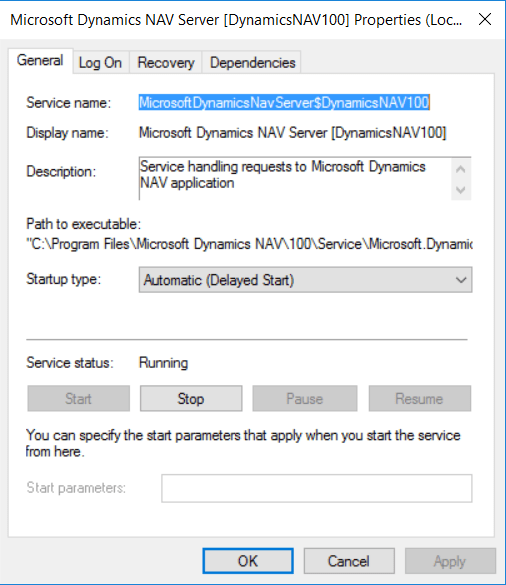Click the Start service button

point(78,398)
